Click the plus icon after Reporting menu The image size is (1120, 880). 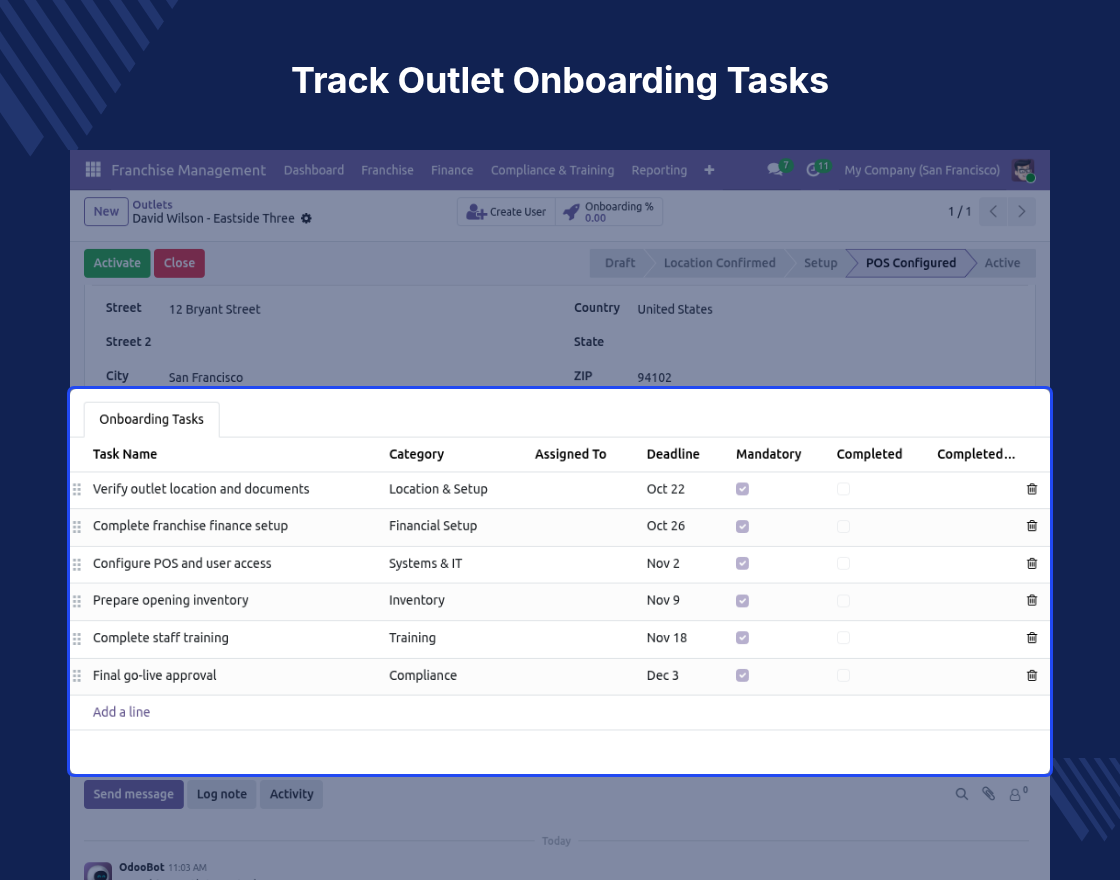click(x=709, y=170)
